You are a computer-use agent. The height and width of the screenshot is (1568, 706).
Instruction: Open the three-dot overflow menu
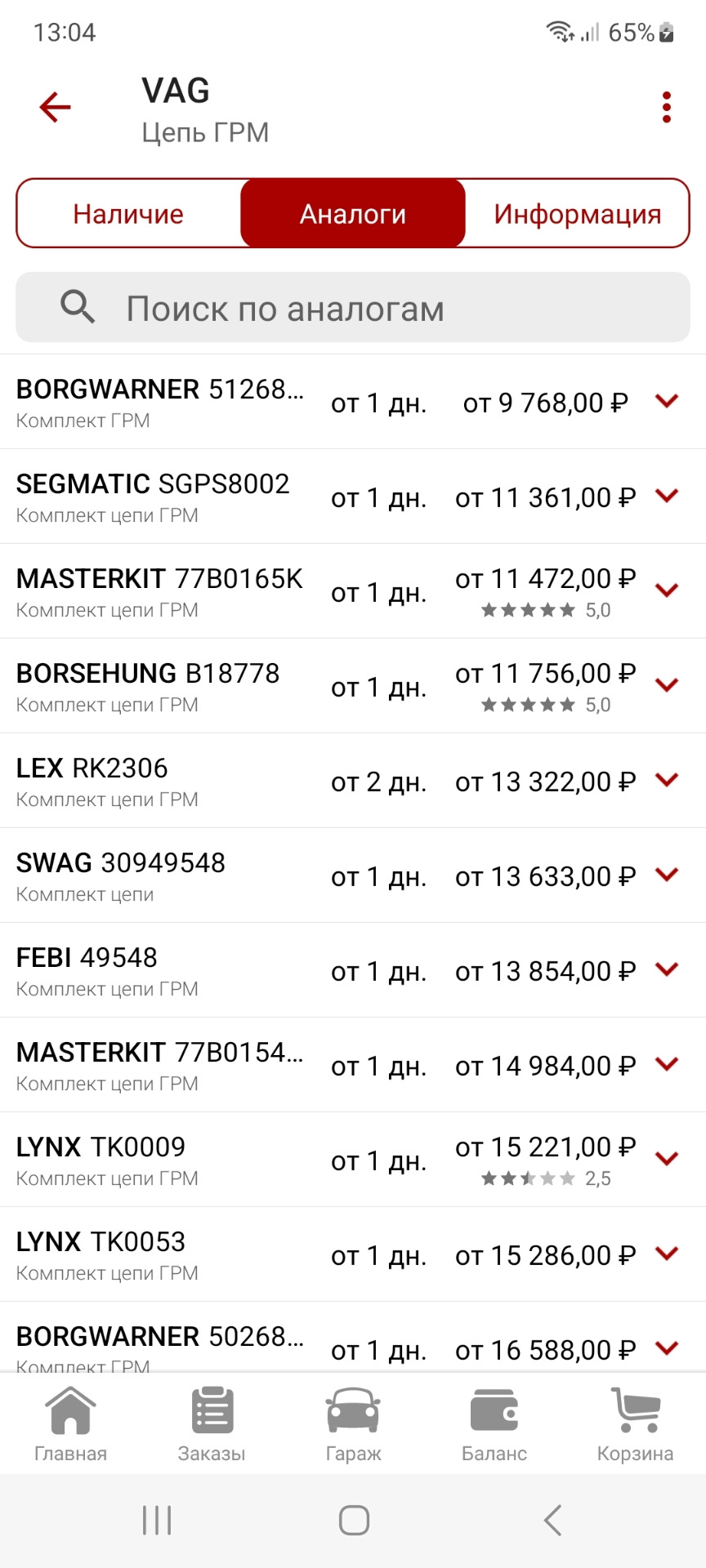[667, 107]
